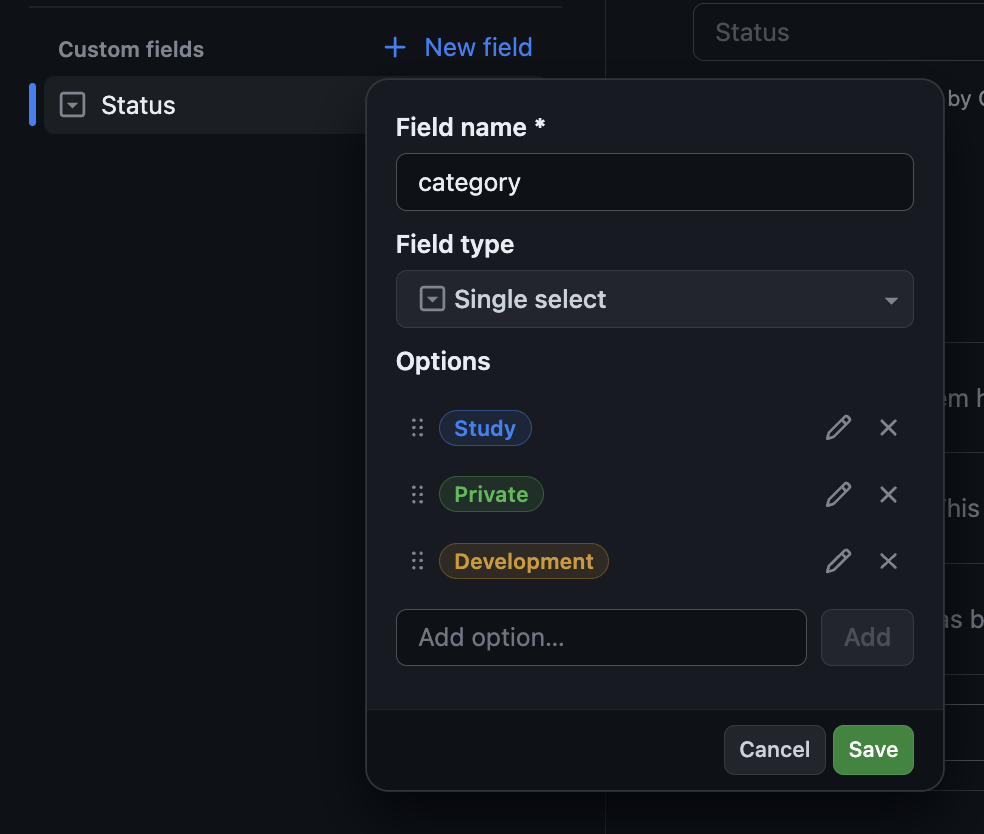Click the X icon to remove Study option
The height and width of the screenshot is (834, 984).
click(x=888, y=427)
